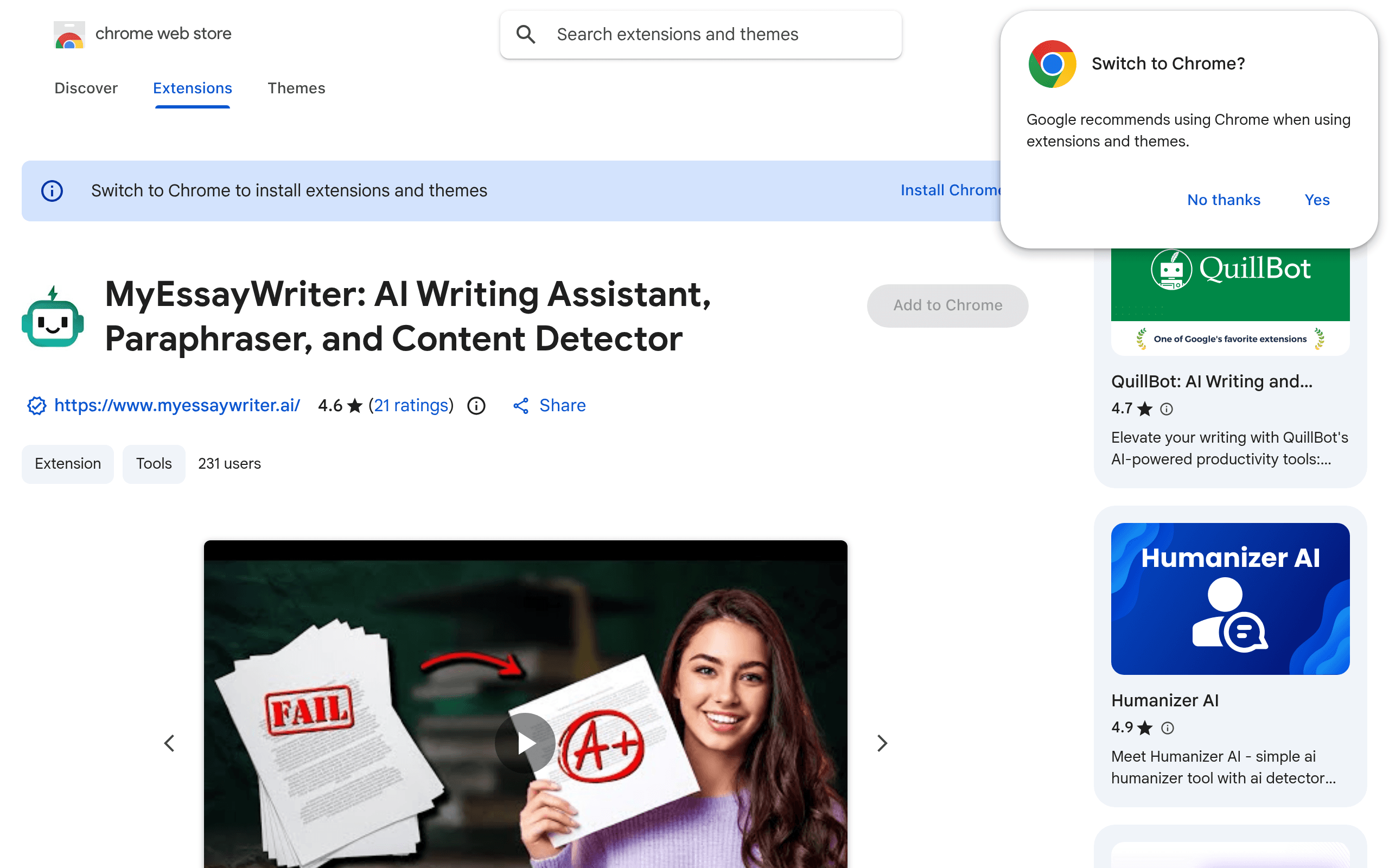
Task: Click the share icon
Action: coord(520,406)
